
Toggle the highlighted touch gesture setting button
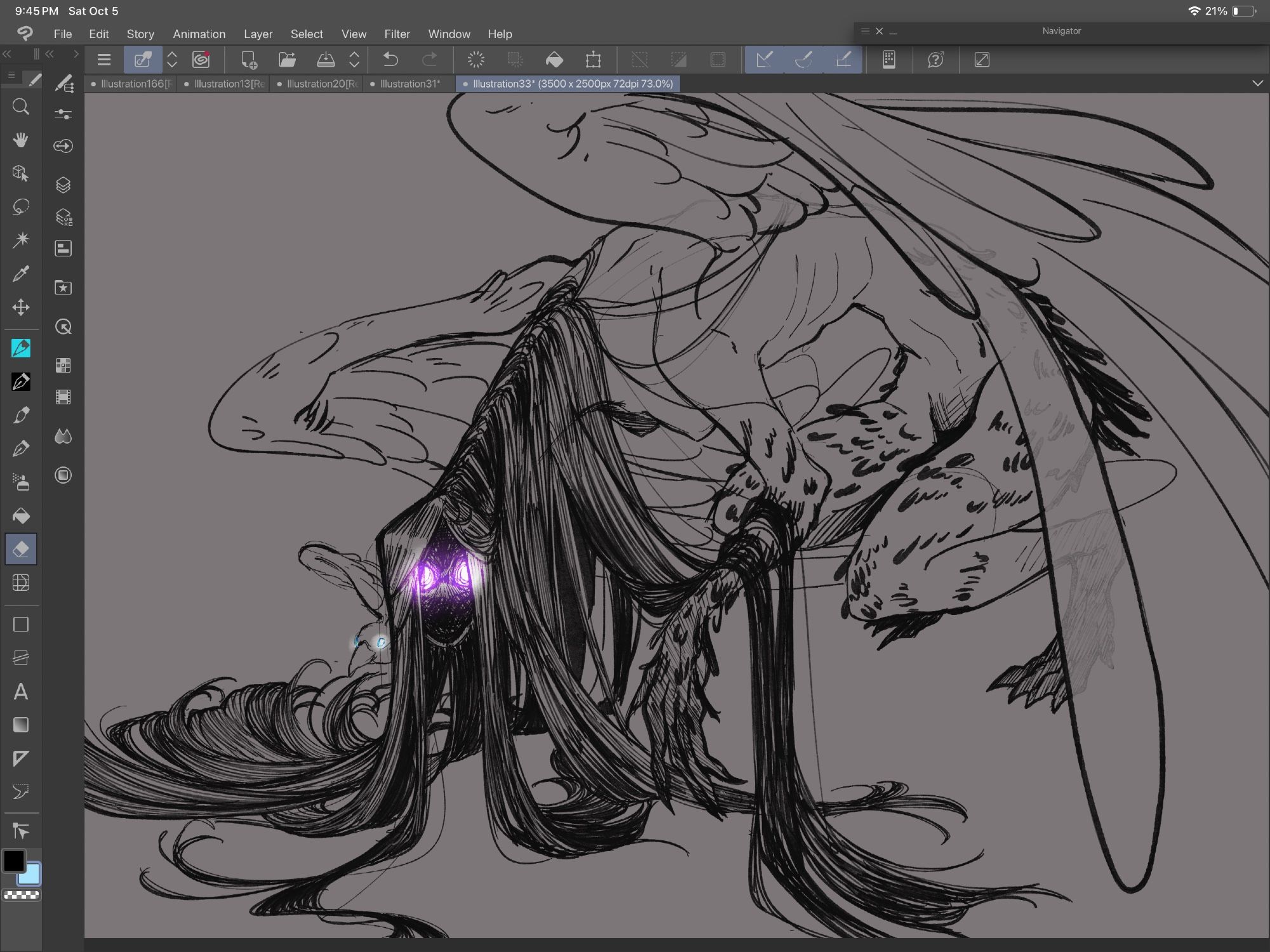(x=143, y=60)
